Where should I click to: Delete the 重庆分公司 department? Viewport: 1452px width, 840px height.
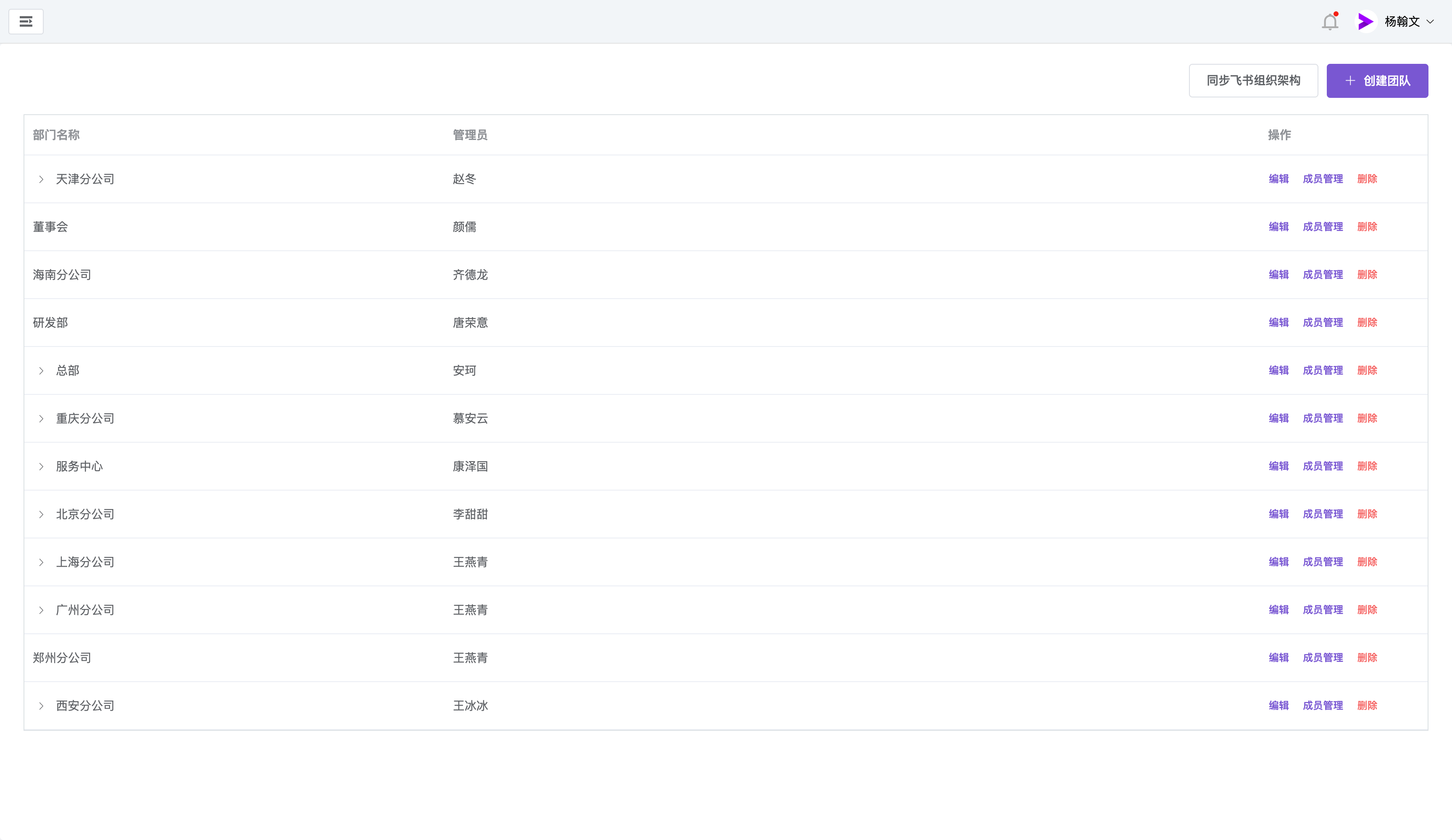[1367, 418]
